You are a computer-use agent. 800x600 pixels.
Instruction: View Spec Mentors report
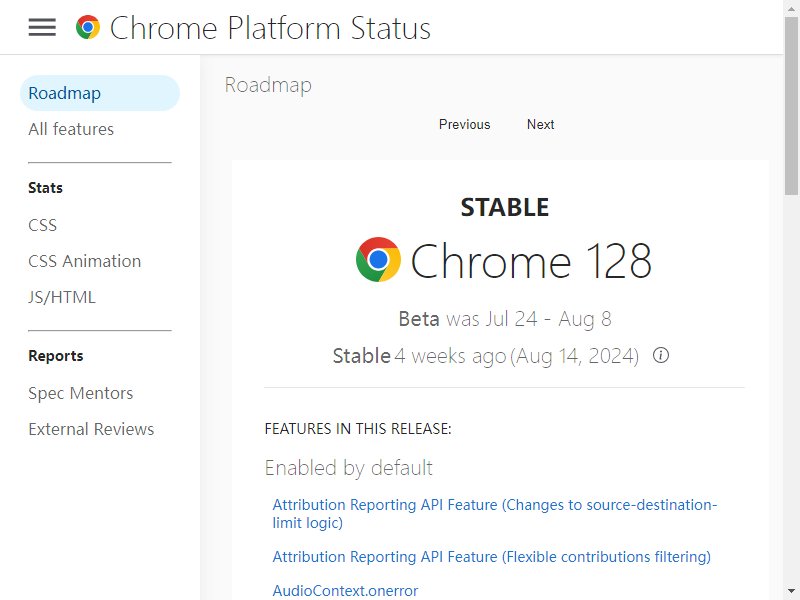[81, 393]
